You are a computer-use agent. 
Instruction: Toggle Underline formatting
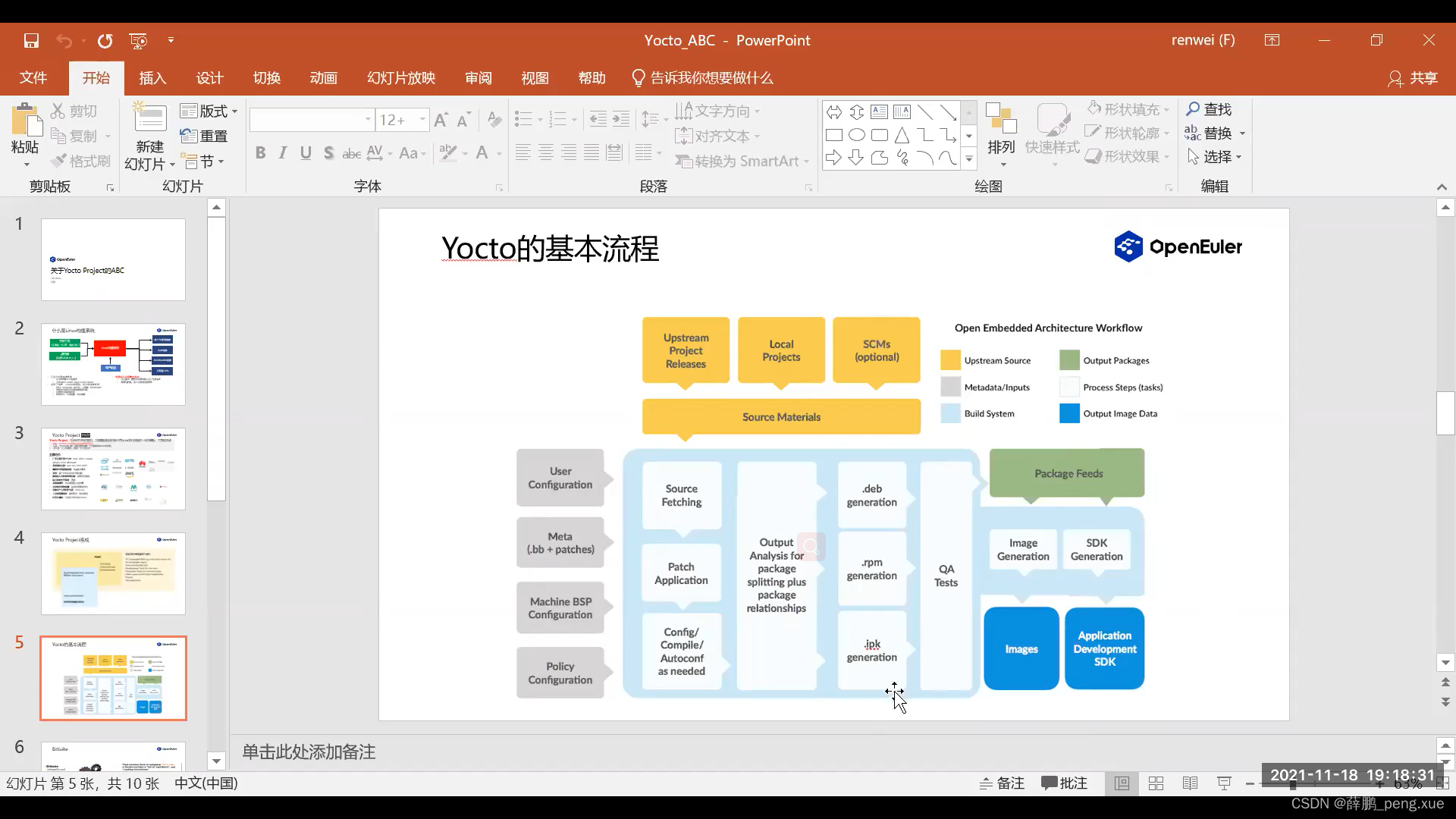tap(306, 153)
